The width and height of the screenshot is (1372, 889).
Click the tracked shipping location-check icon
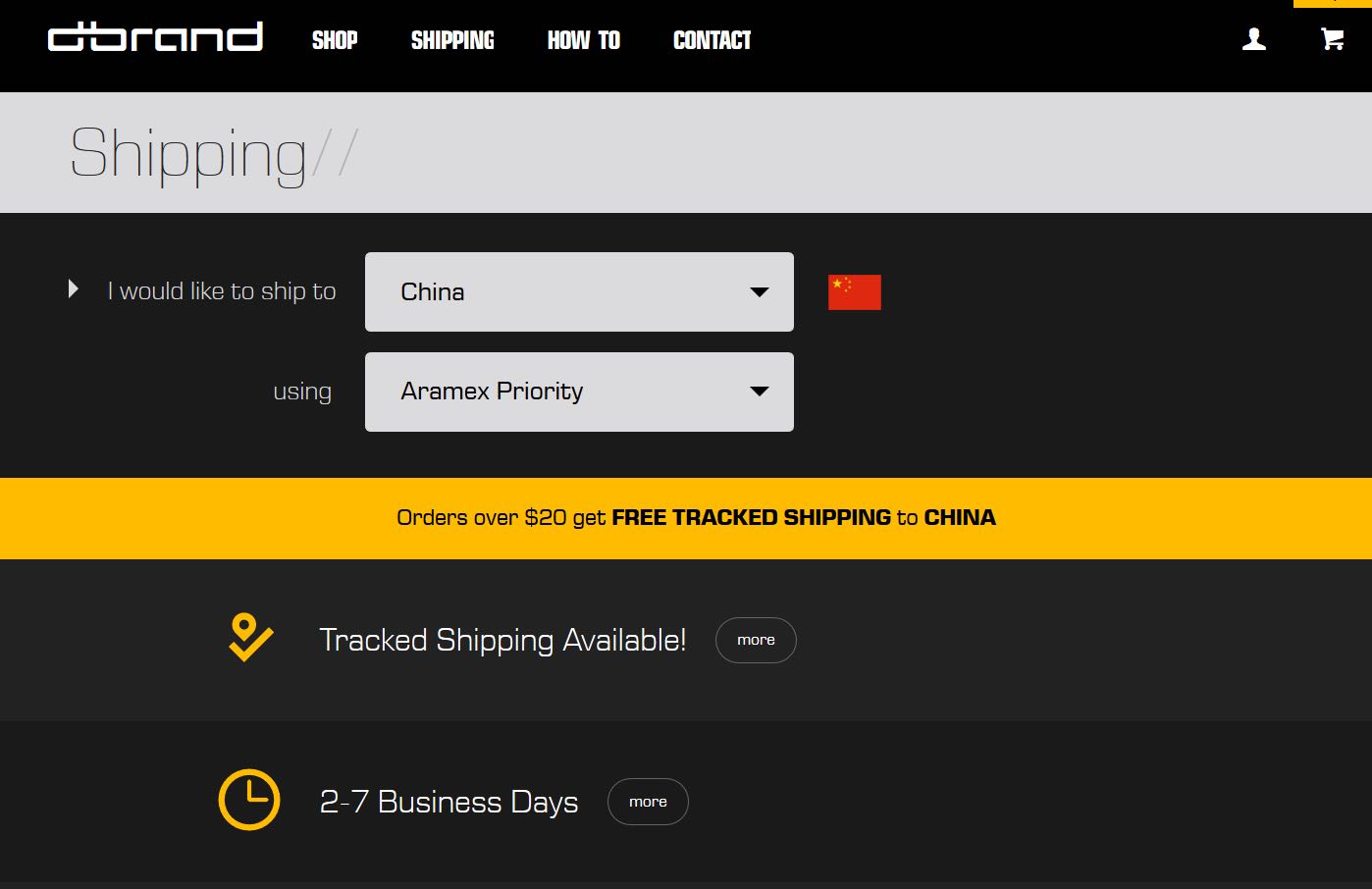click(250, 638)
